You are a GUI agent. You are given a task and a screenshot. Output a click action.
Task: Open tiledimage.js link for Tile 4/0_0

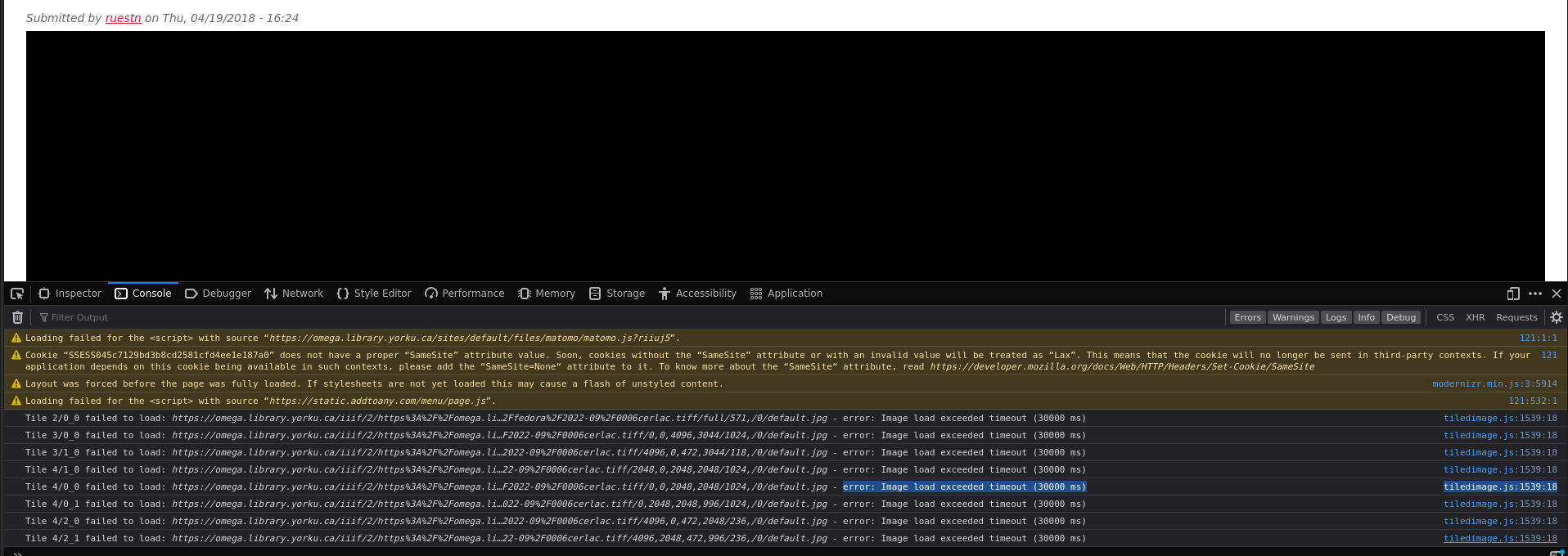pos(1500,486)
